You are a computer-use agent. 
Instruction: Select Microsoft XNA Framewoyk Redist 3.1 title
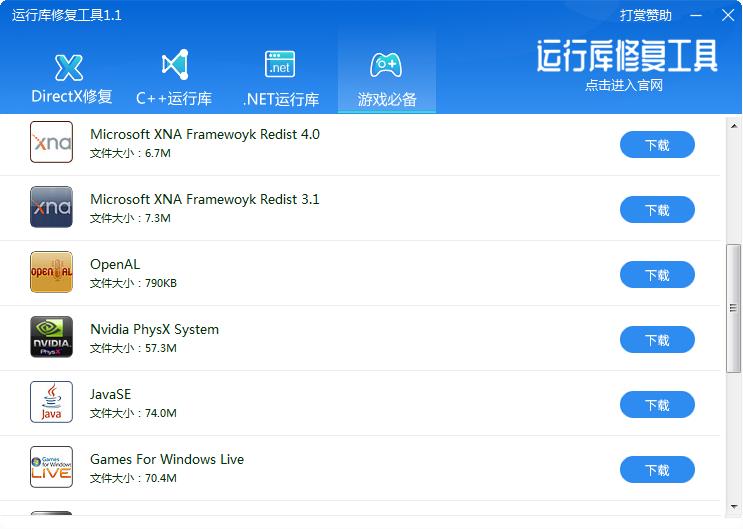pos(205,199)
